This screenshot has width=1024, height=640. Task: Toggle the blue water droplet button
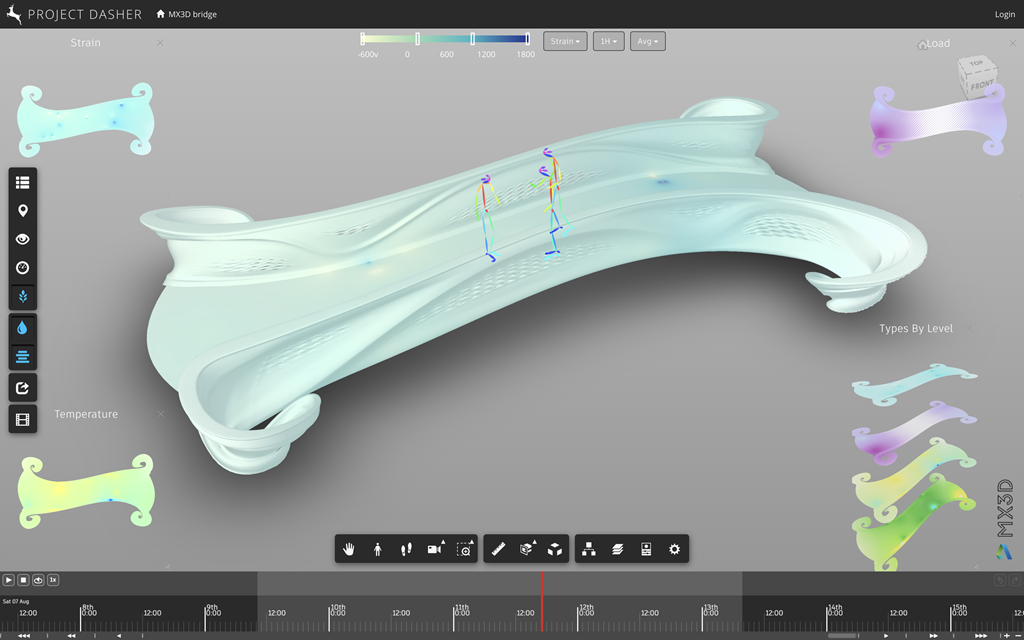(x=23, y=328)
